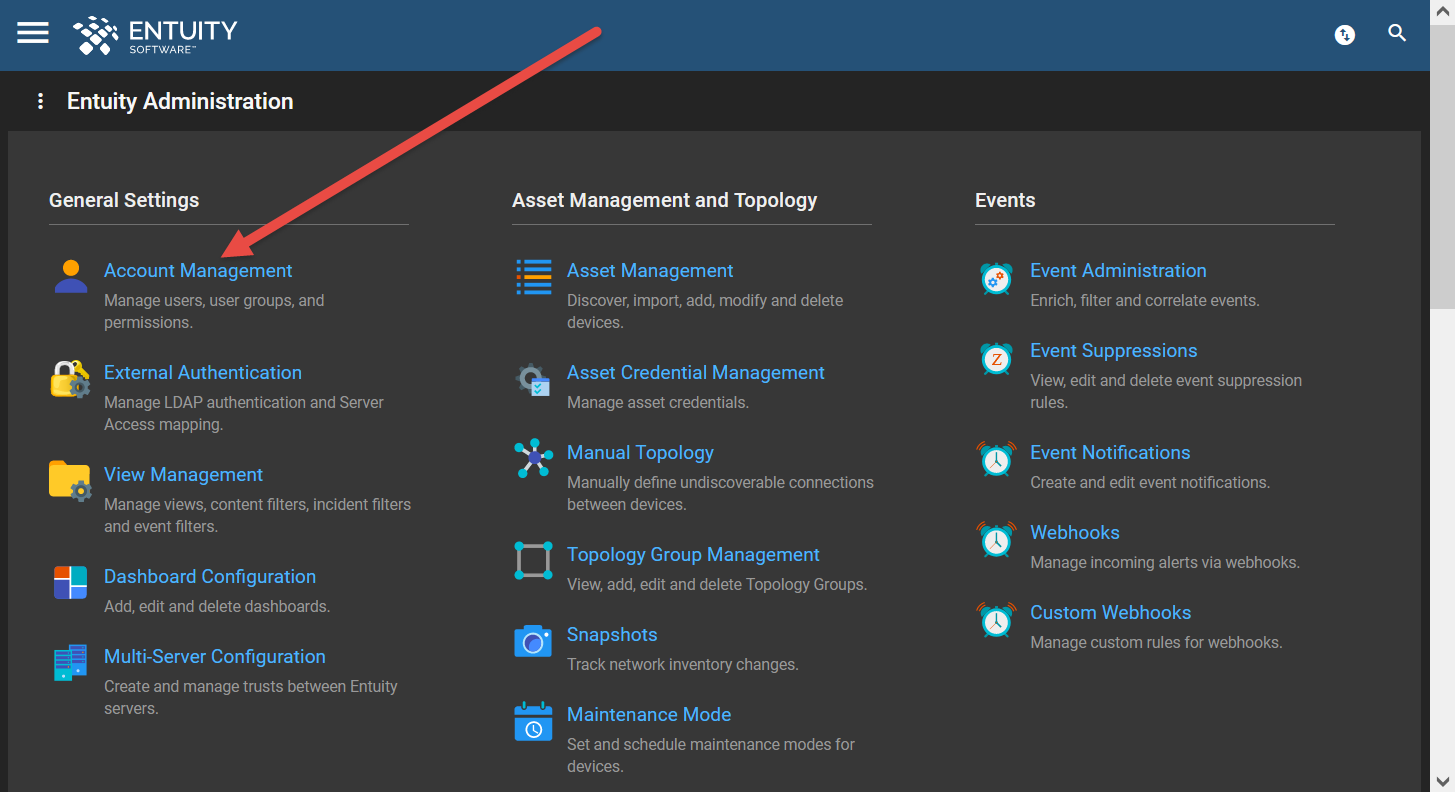Screen dimensions: 1455x792
Task: Go to Manual Topology
Action: pos(641,453)
